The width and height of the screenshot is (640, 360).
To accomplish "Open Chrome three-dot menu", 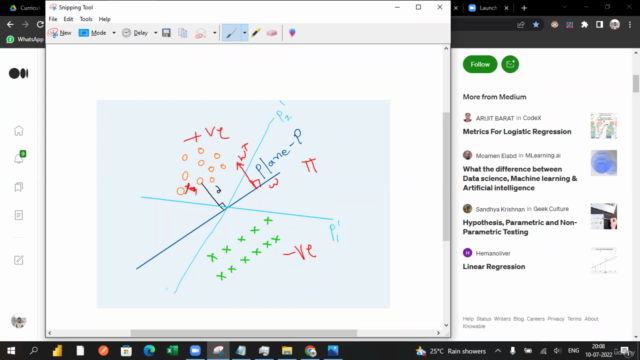I will point(630,25).
